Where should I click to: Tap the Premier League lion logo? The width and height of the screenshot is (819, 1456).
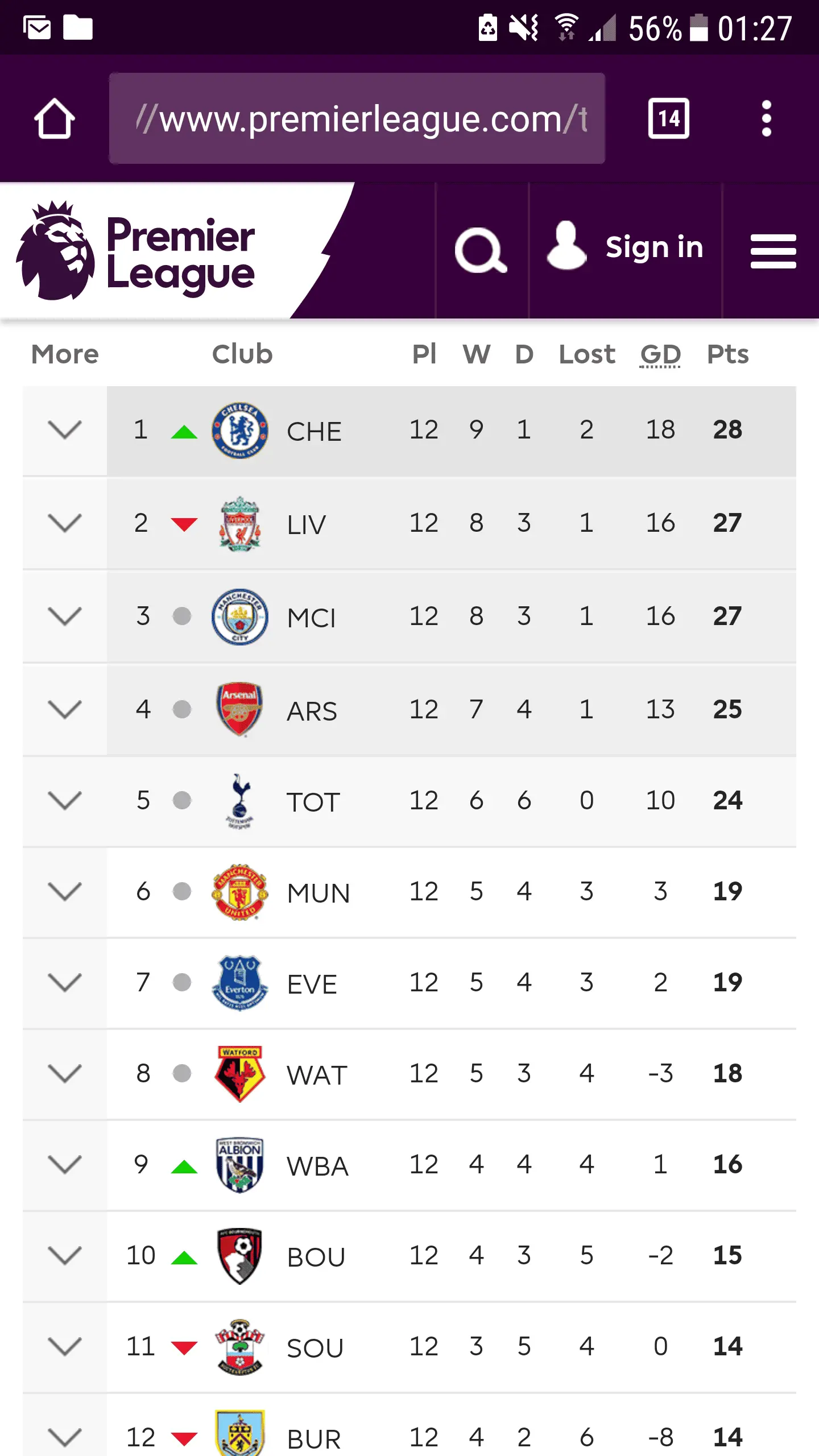[x=56, y=250]
